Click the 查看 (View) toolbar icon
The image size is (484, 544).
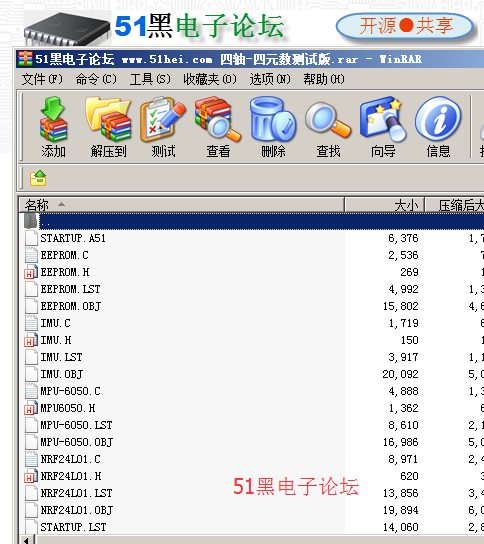tap(218, 119)
